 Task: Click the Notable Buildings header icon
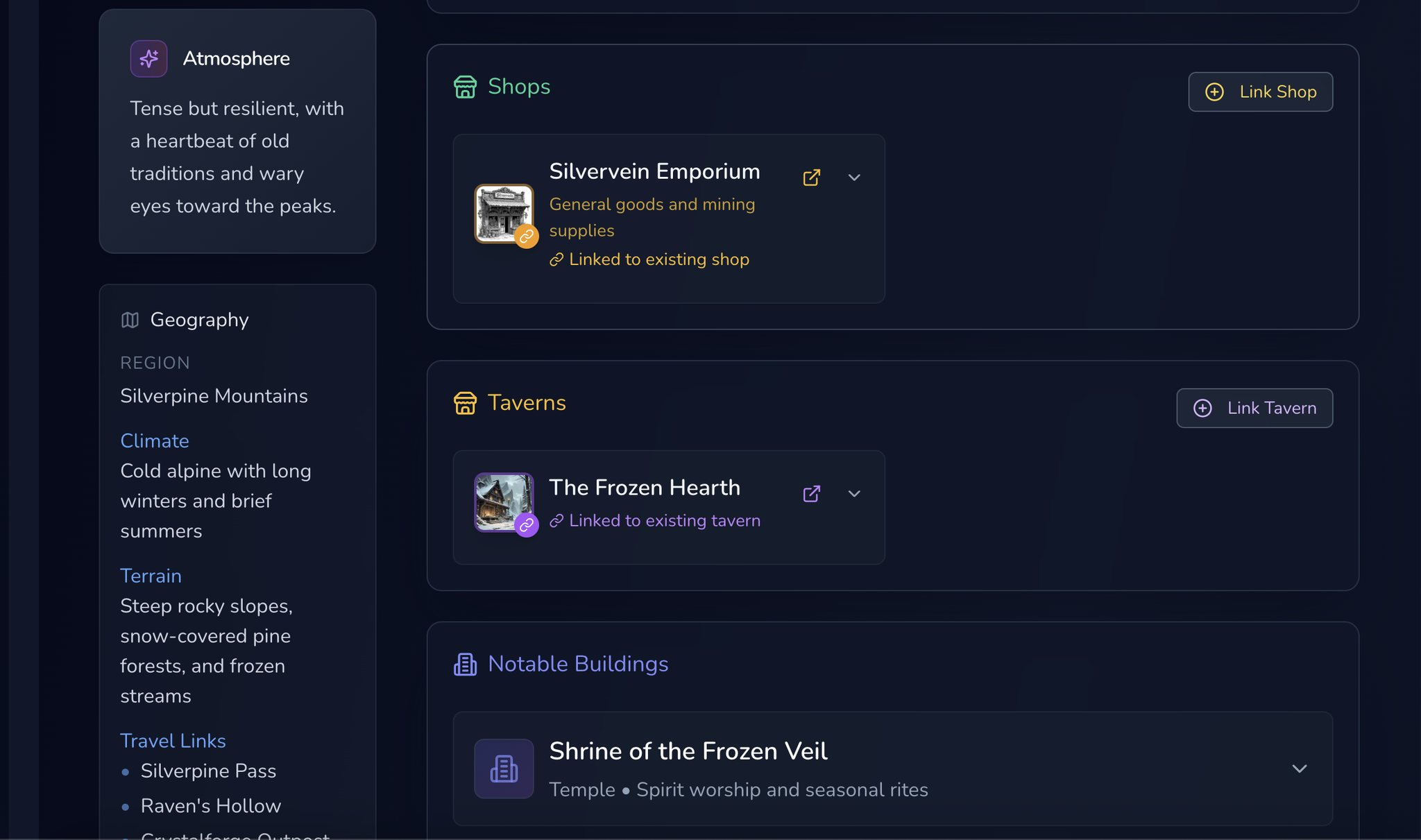coord(465,665)
